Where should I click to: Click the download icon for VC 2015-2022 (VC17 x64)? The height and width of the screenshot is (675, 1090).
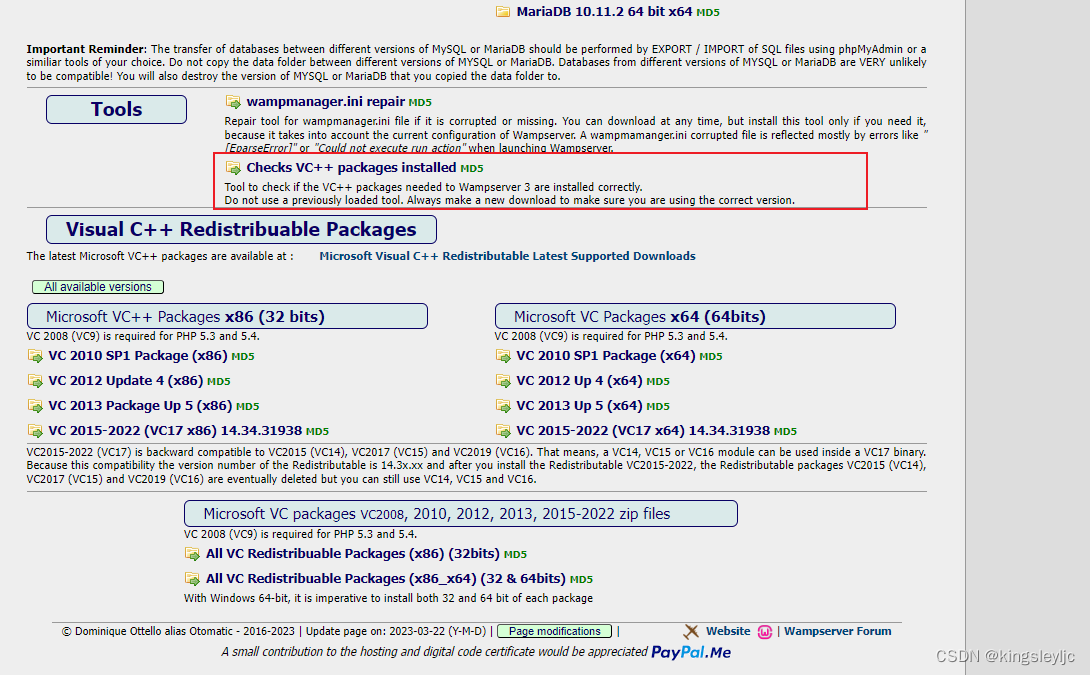(x=503, y=430)
